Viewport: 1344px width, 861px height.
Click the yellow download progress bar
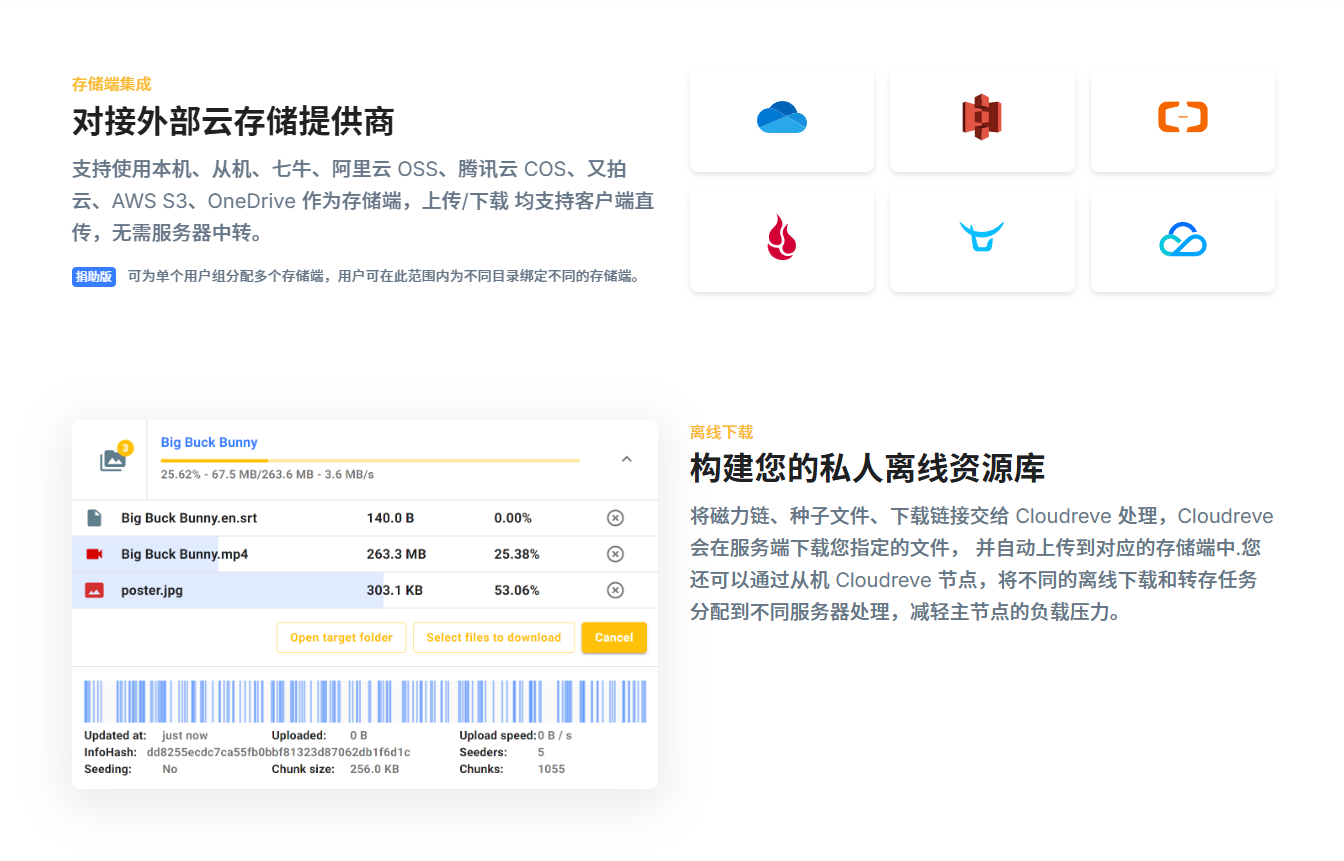tap(370, 460)
